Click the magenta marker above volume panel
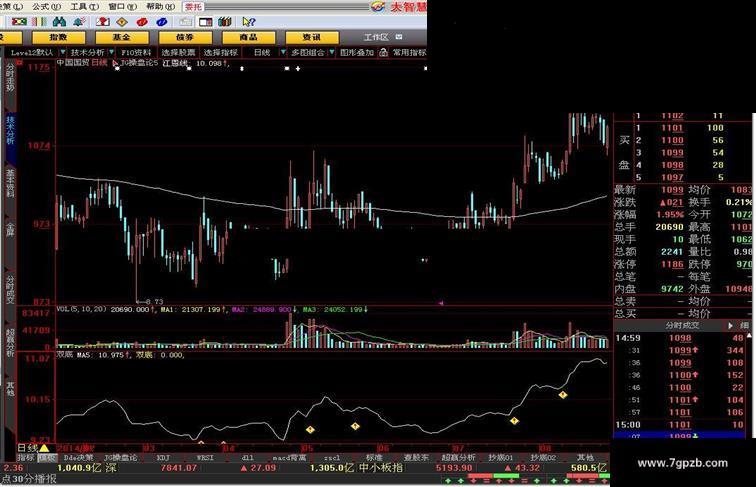 (441, 303)
